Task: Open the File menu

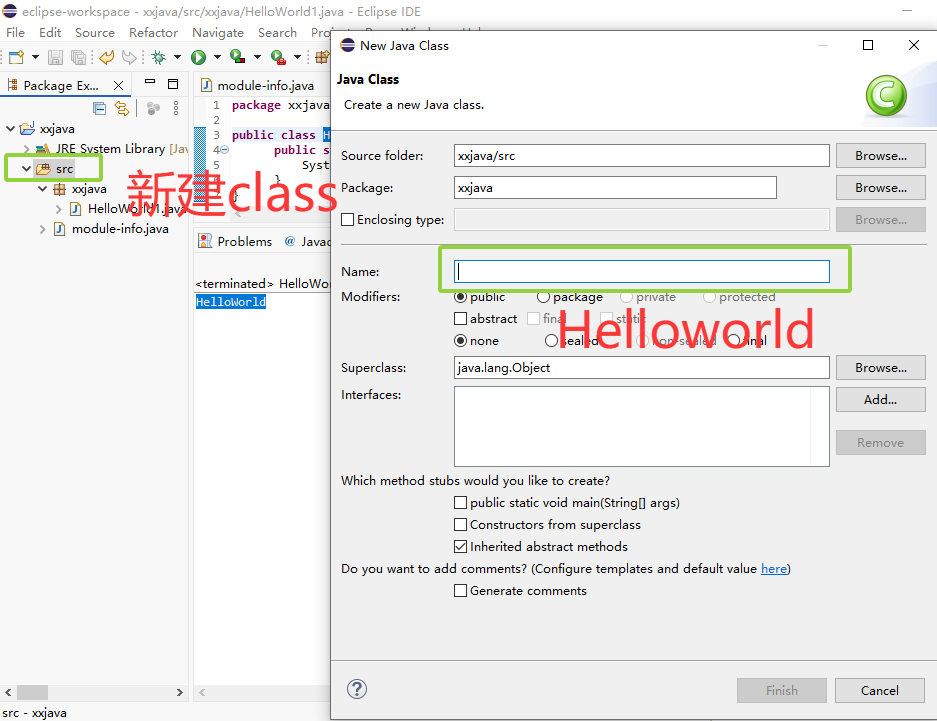Action: point(16,32)
